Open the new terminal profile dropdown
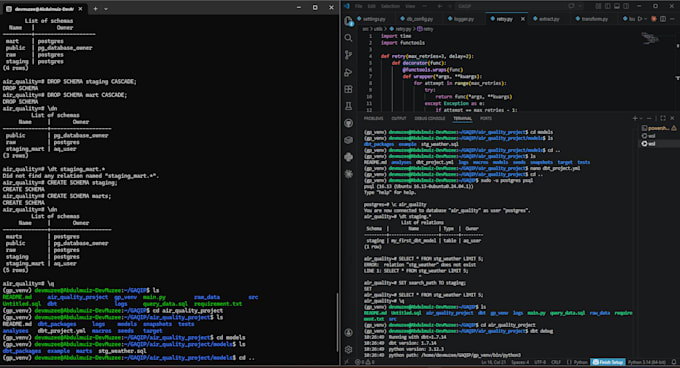This screenshot has height=368, width=680. (641, 118)
